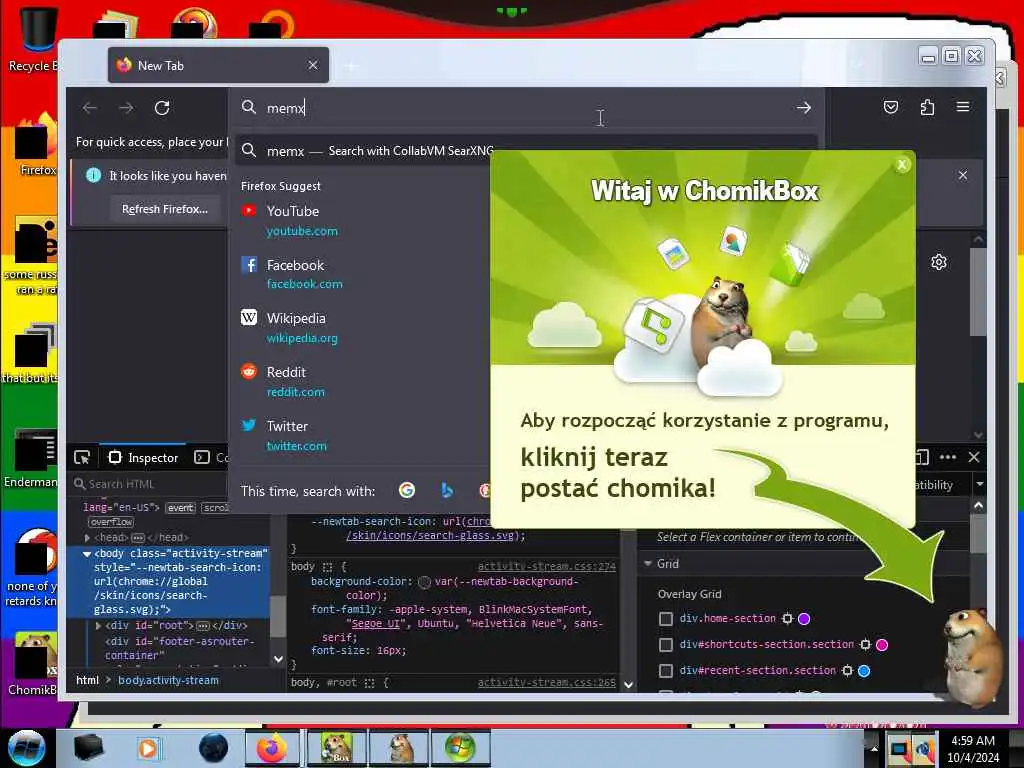This screenshot has height=768, width=1024.
Task: Open the Windows Start menu
Action: 26,748
